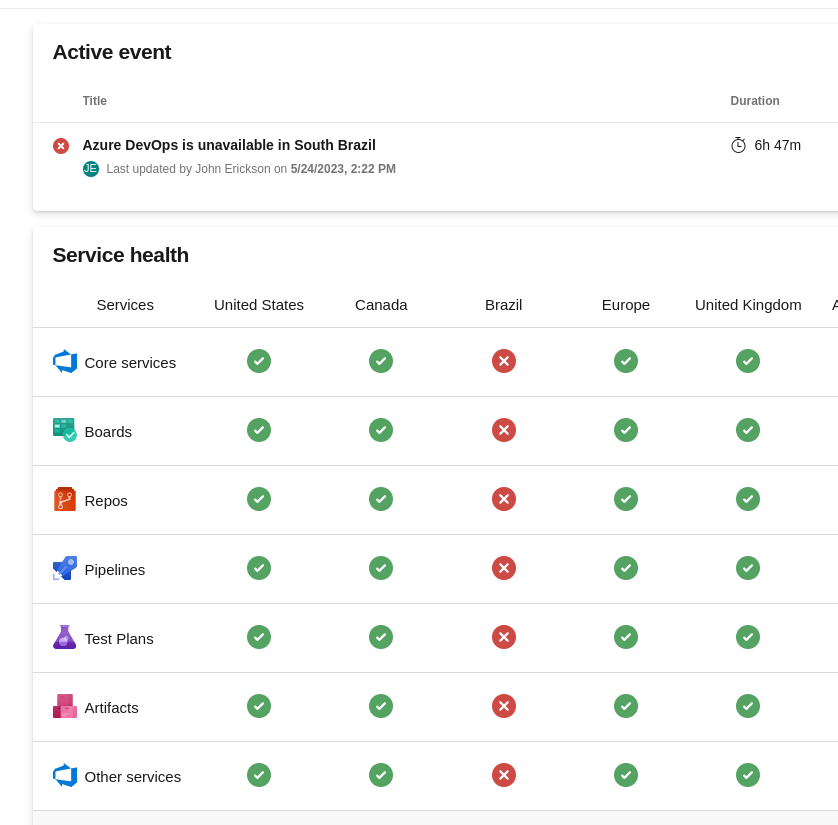The height and width of the screenshot is (825, 838).
Task: Click Pipelines green check for United Kingdom
Action: [748, 568]
